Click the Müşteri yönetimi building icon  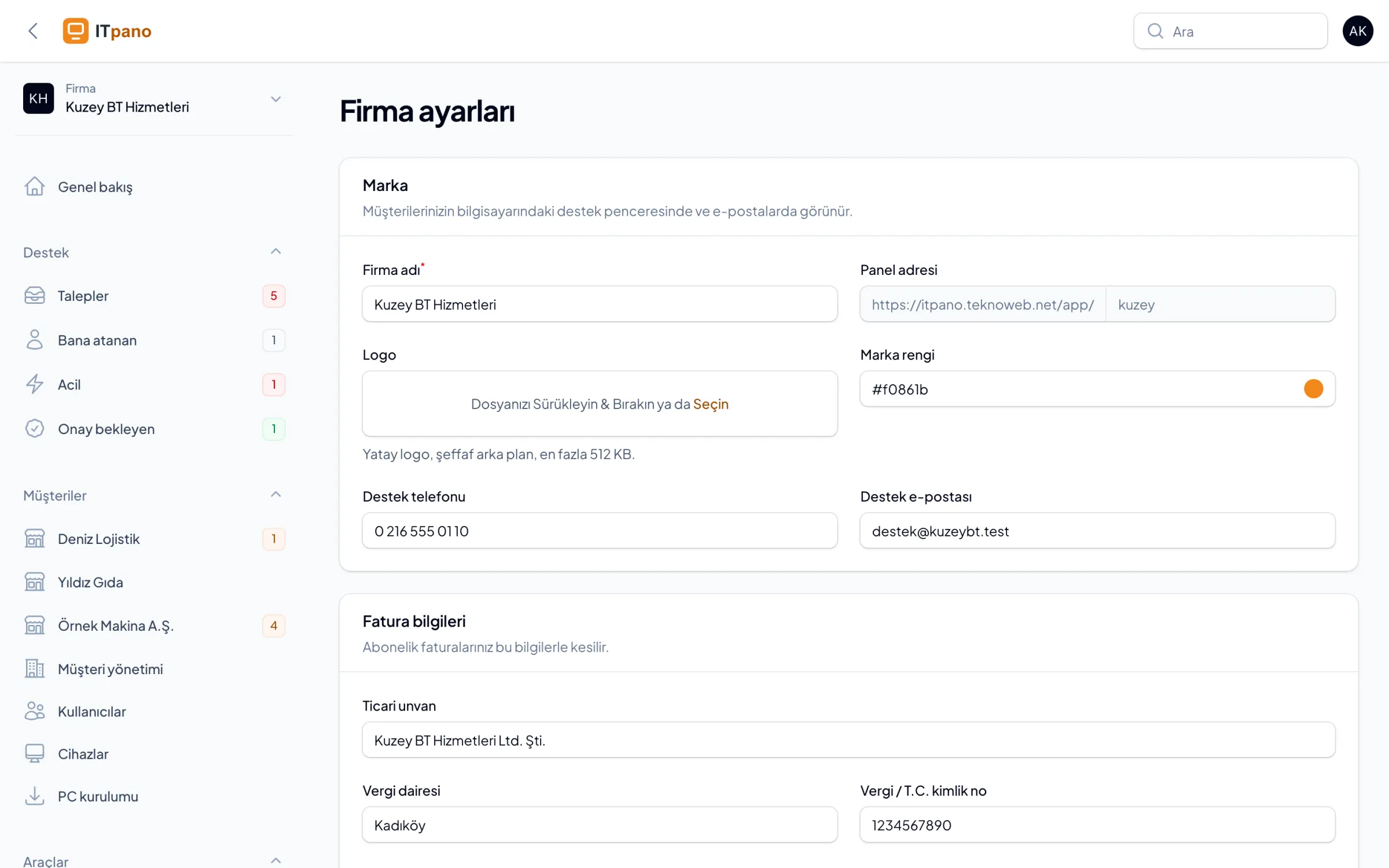coord(35,668)
